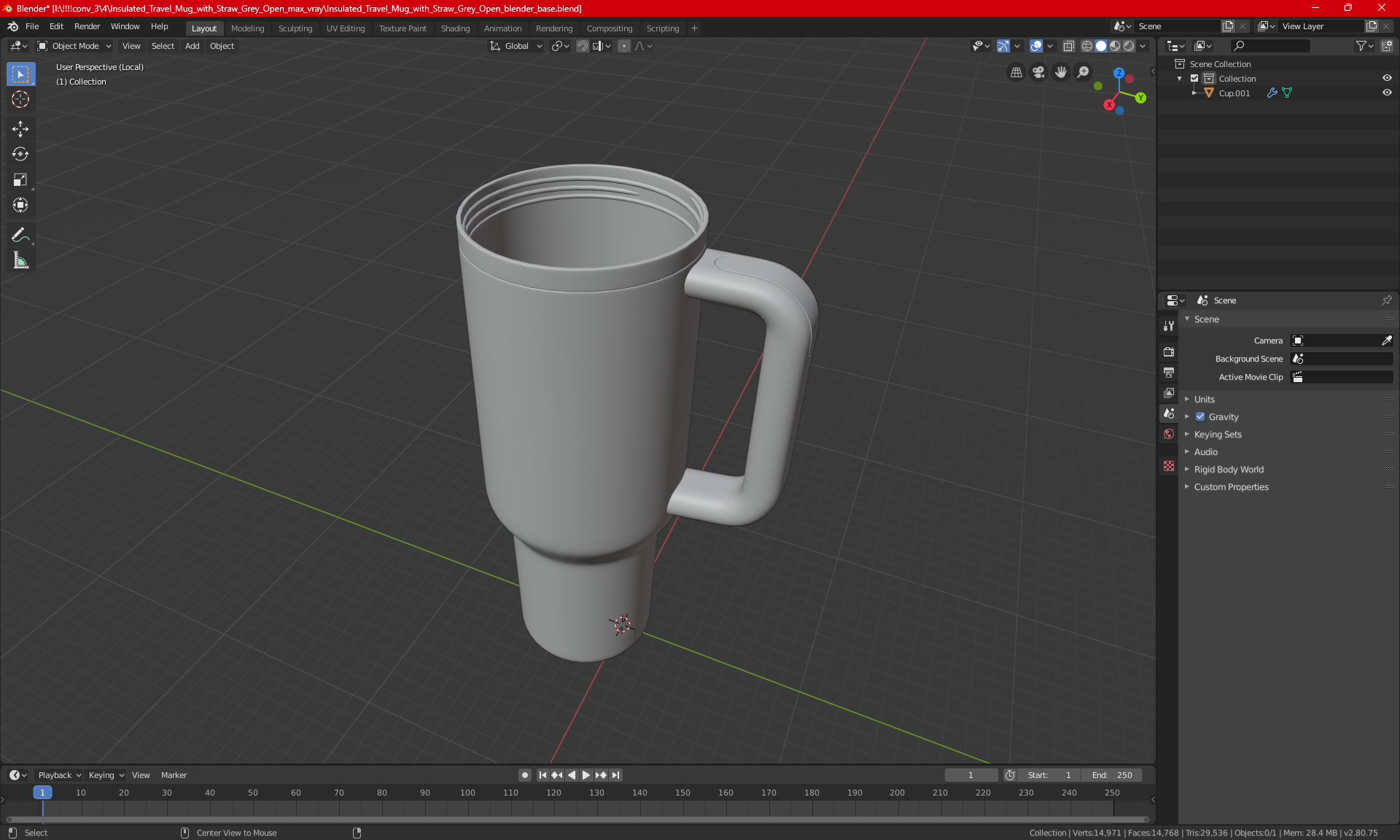
Task: Toggle snapping magnet button
Action: 583,46
